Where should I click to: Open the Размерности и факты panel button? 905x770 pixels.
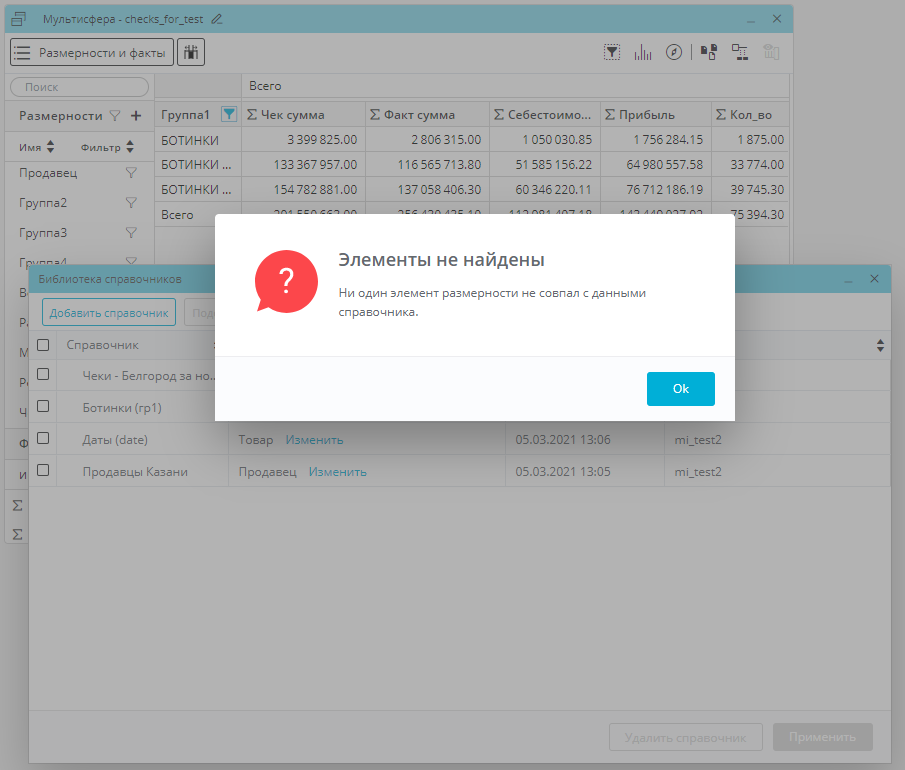92,52
